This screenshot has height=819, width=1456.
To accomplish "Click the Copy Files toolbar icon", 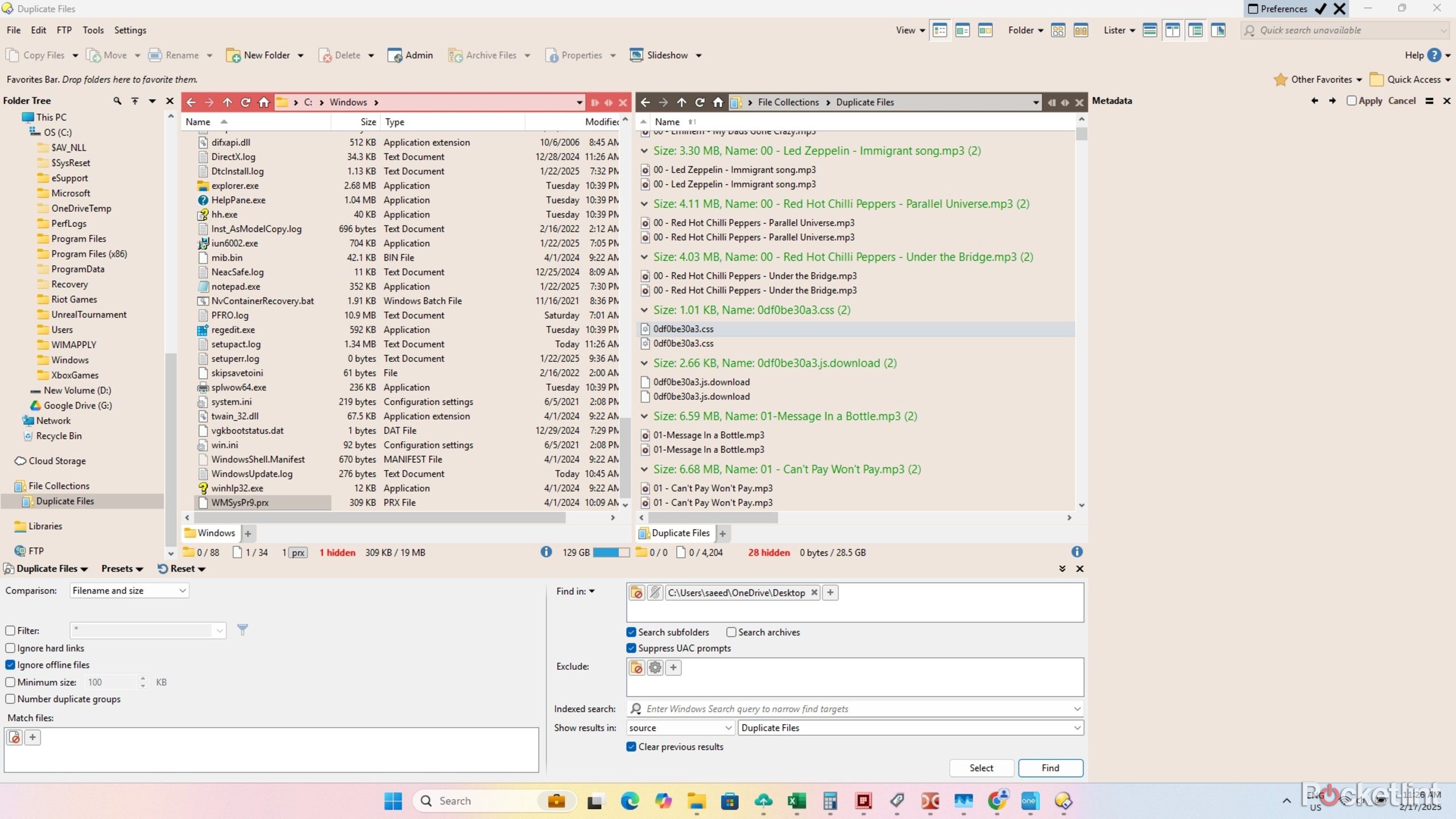I will click(13, 55).
